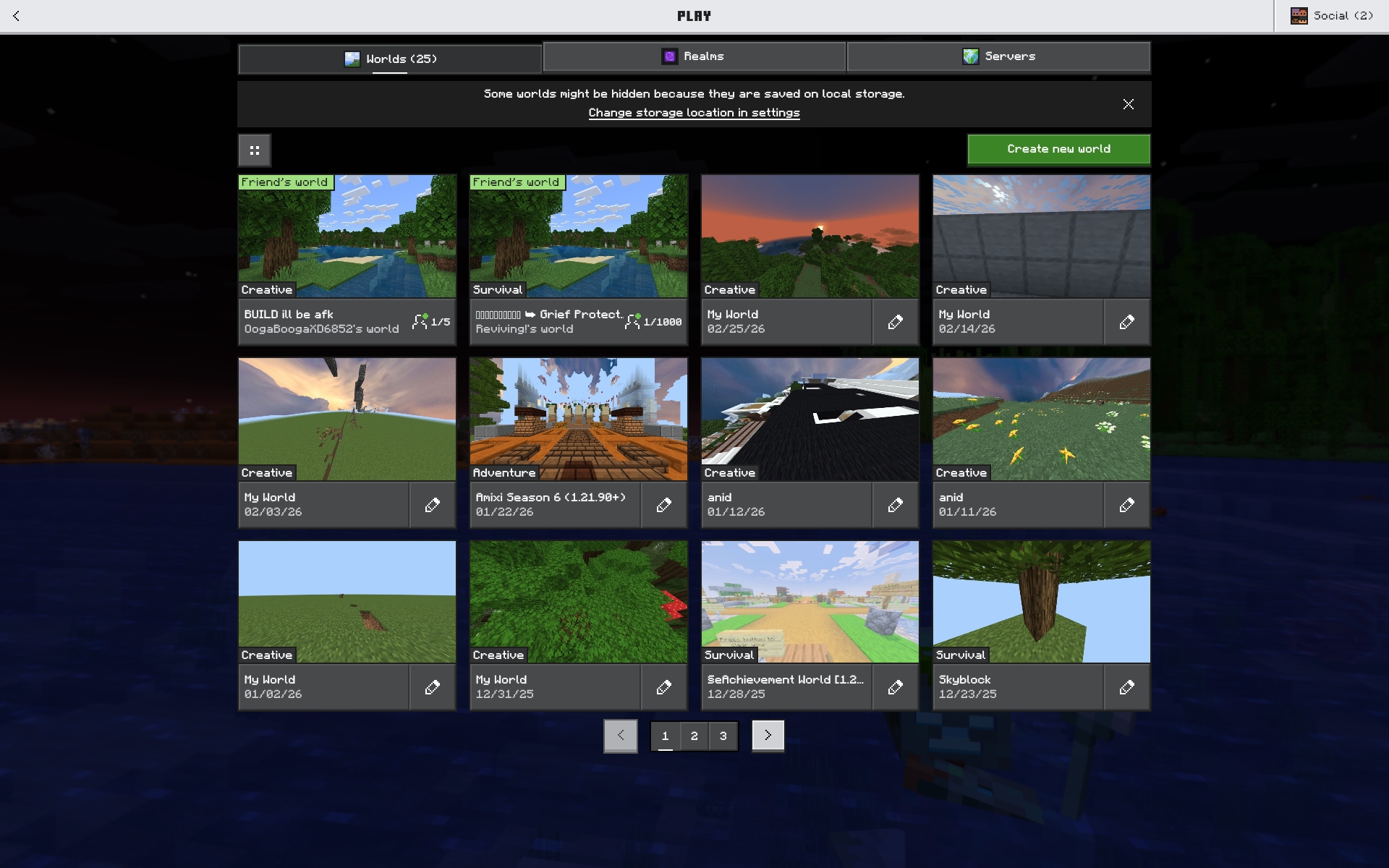Go back using the top-left arrow

click(x=16, y=16)
